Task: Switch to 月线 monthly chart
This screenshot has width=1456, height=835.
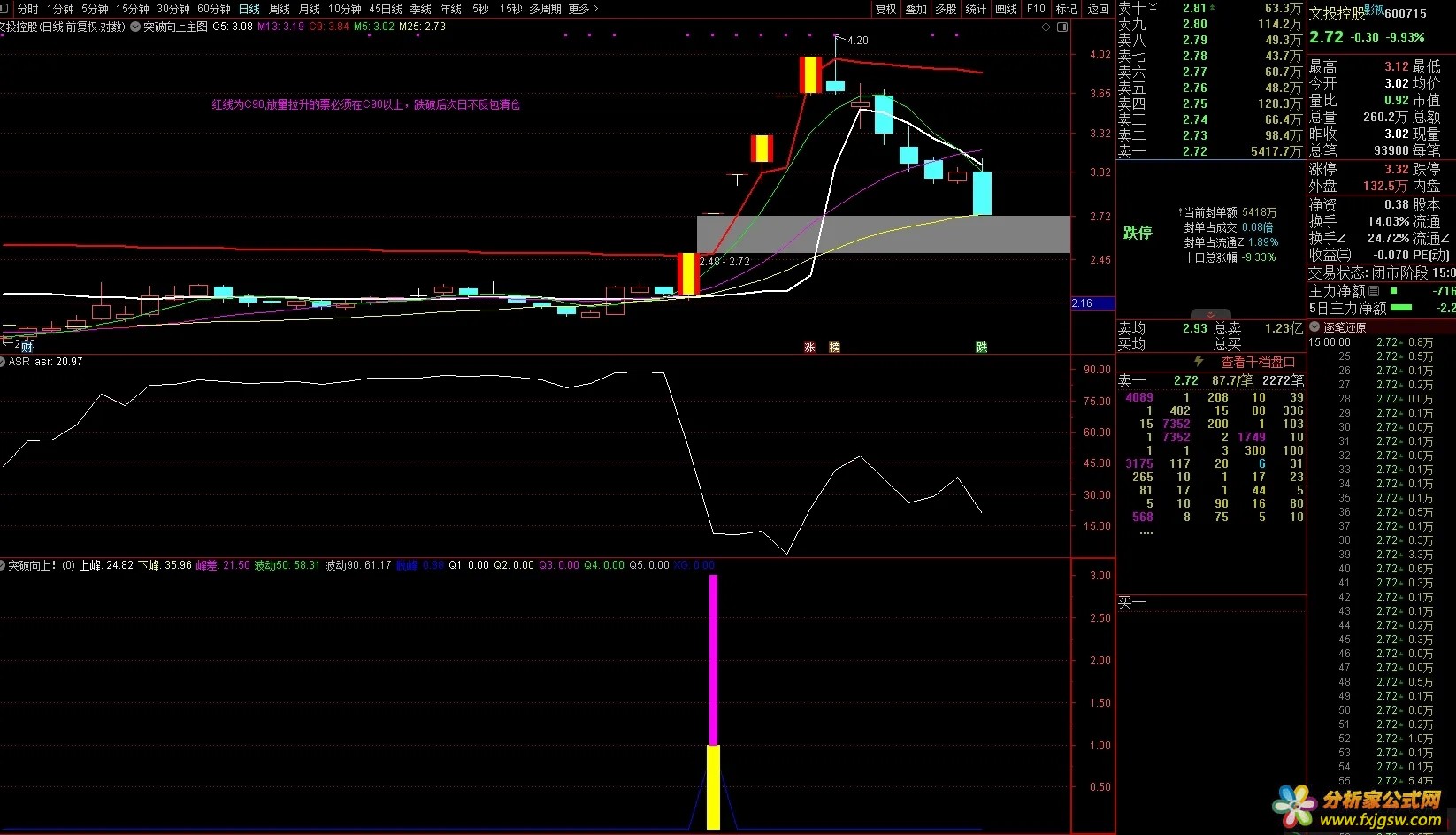Action: (x=310, y=9)
